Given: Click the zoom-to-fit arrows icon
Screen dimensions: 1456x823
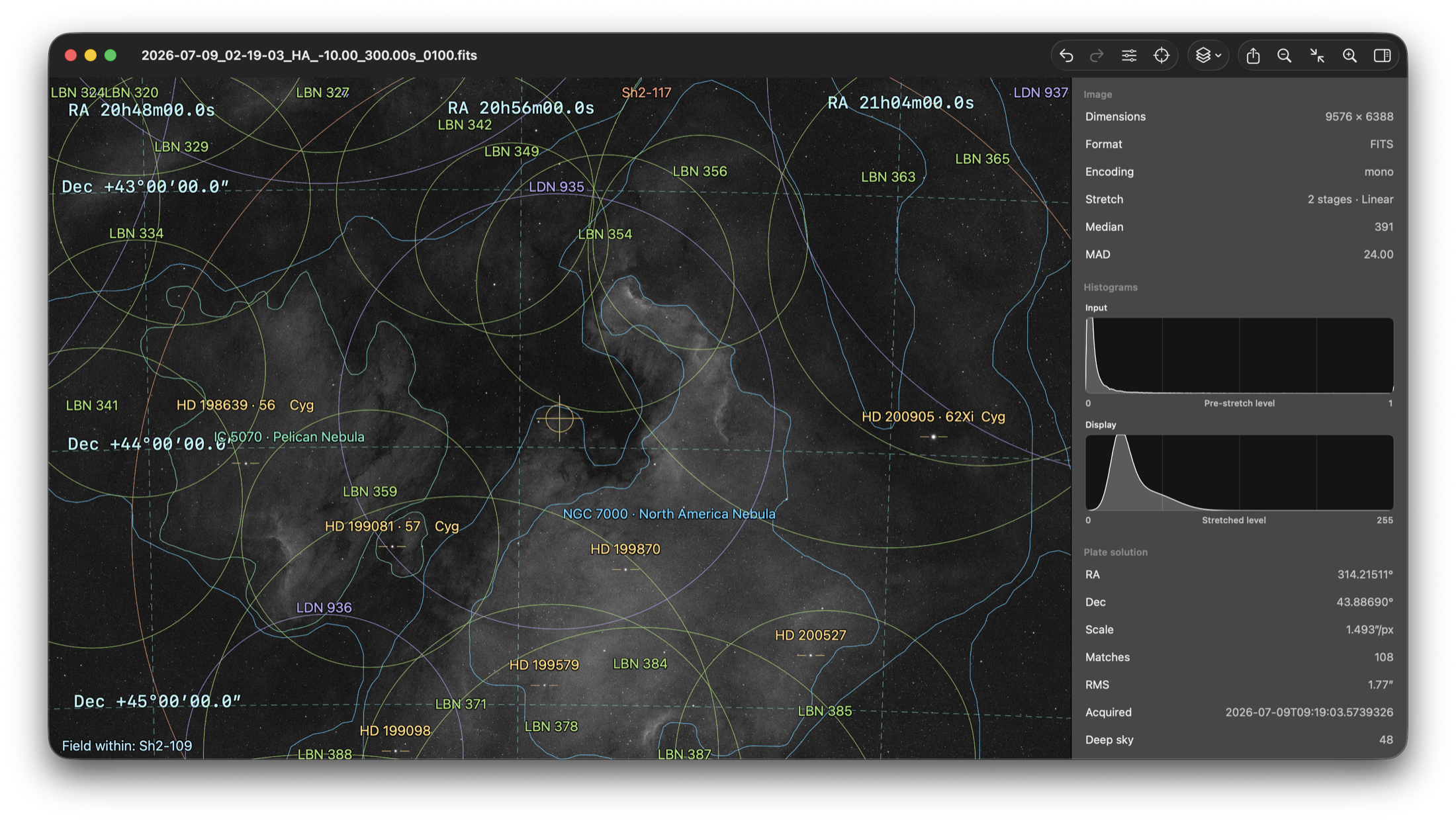Looking at the screenshot, I should [x=1317, y=56].
